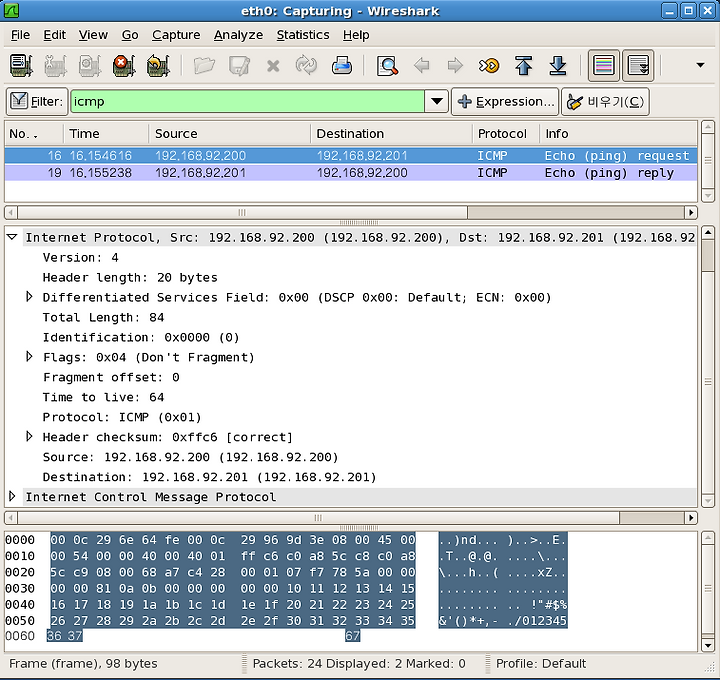The height and width of the screenshot is (680, 720).
Task: Select Destination: 192.168.92.201 detail line
Action: (x=209, y=477)
